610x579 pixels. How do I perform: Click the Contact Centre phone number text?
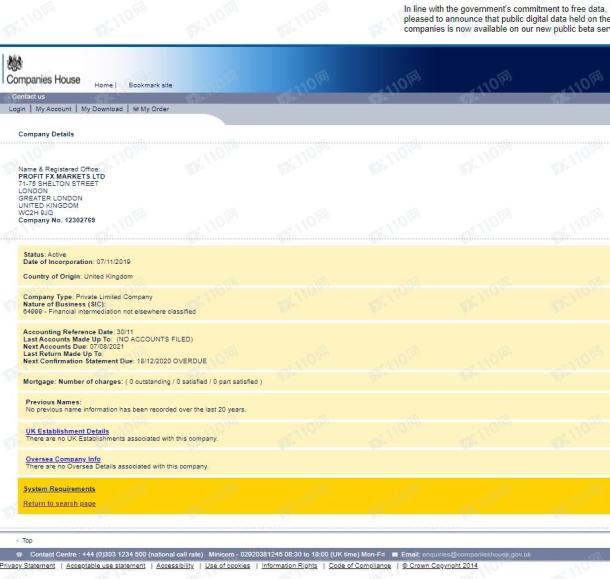117,554
